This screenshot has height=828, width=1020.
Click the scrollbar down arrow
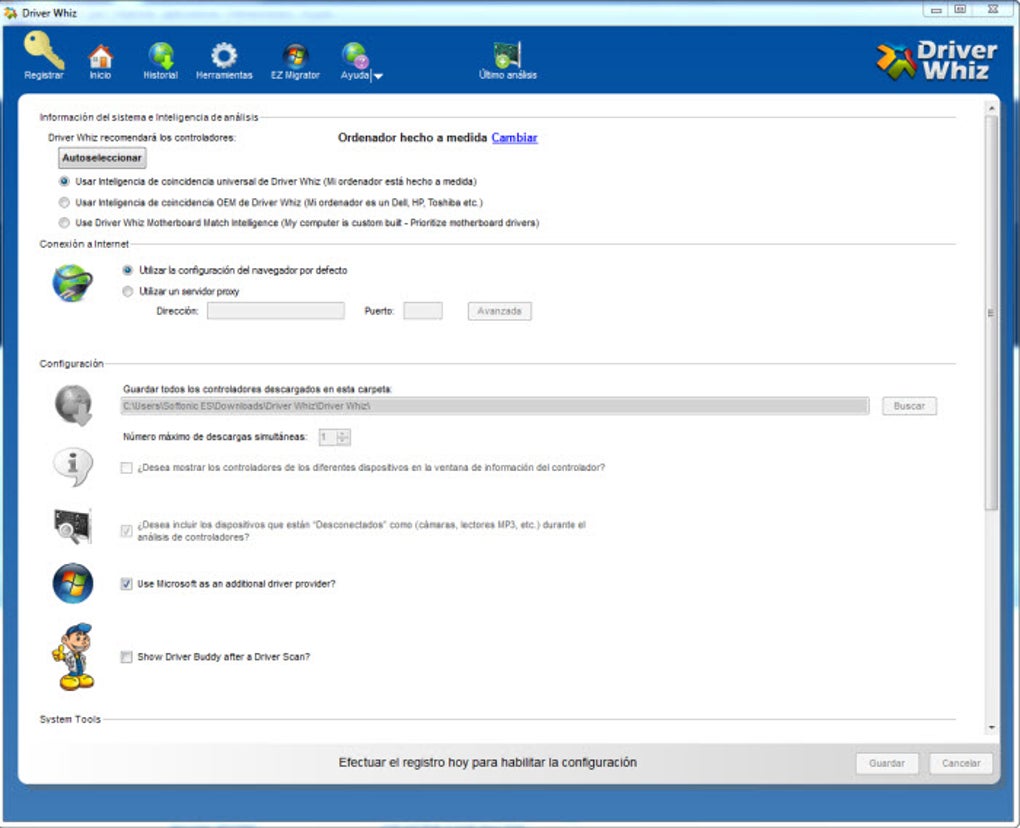click(991, 727)
